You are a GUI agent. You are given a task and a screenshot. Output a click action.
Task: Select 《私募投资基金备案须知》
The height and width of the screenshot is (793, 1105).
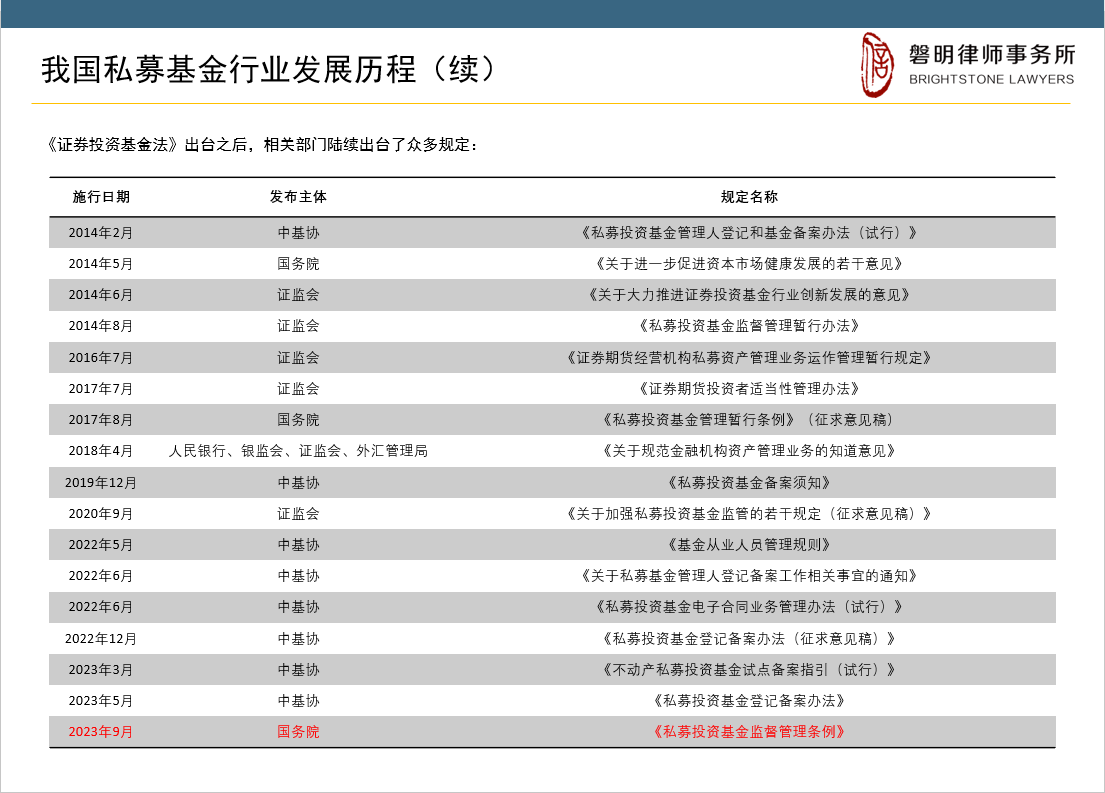(x=749, y=483)
